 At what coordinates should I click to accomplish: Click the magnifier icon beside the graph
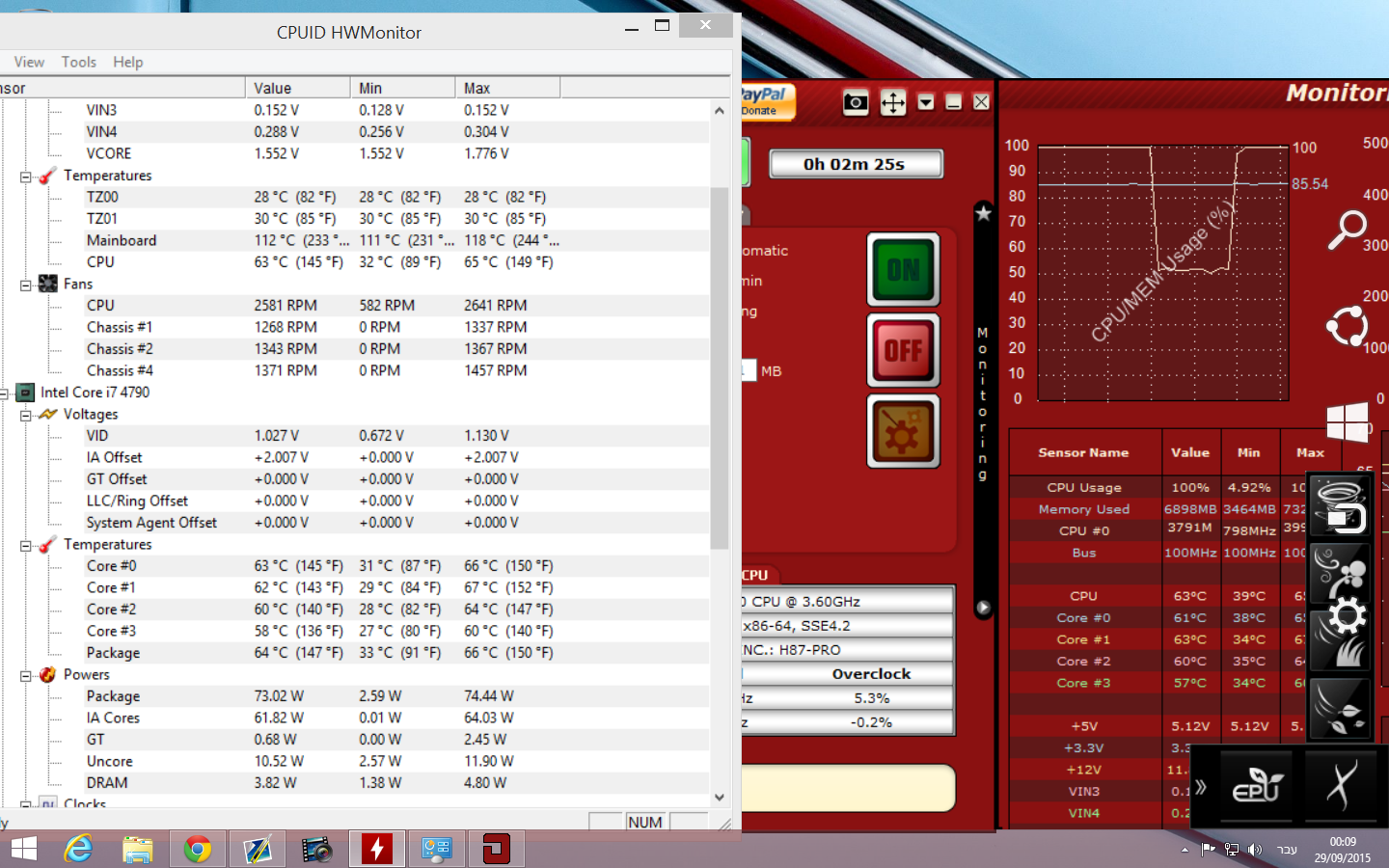(x=1348, y=231)
